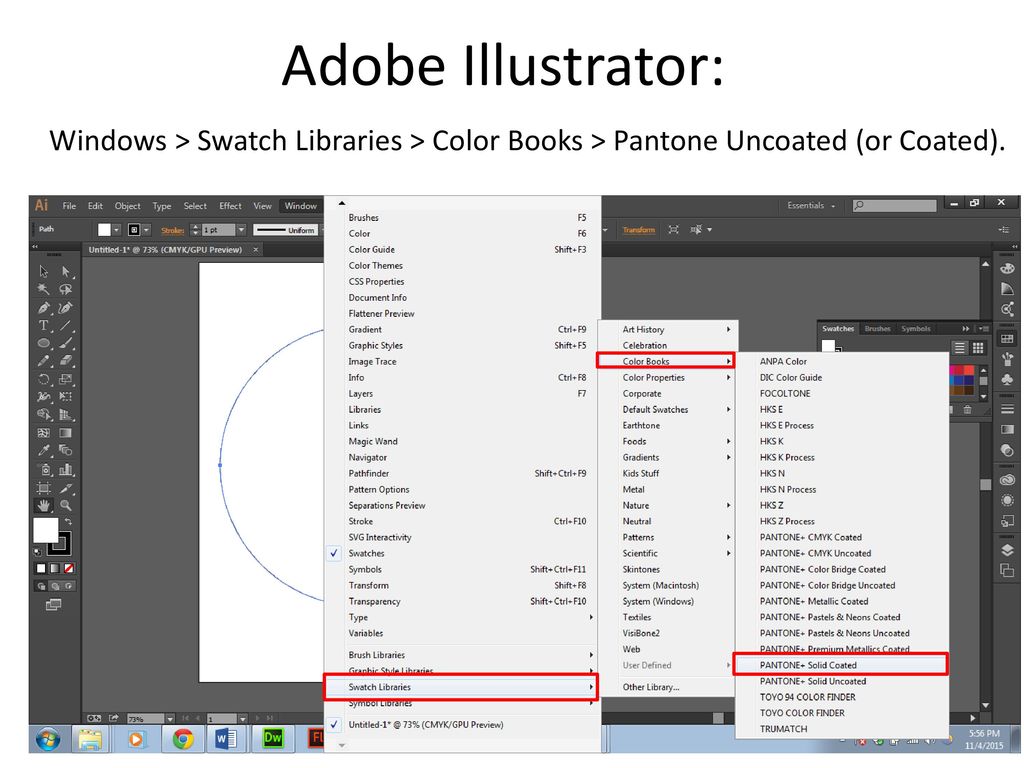Viewport: 1024px width, 768px height.
Task: Choose Swatch Libraries in Window menu
Action: click(463, 687)
